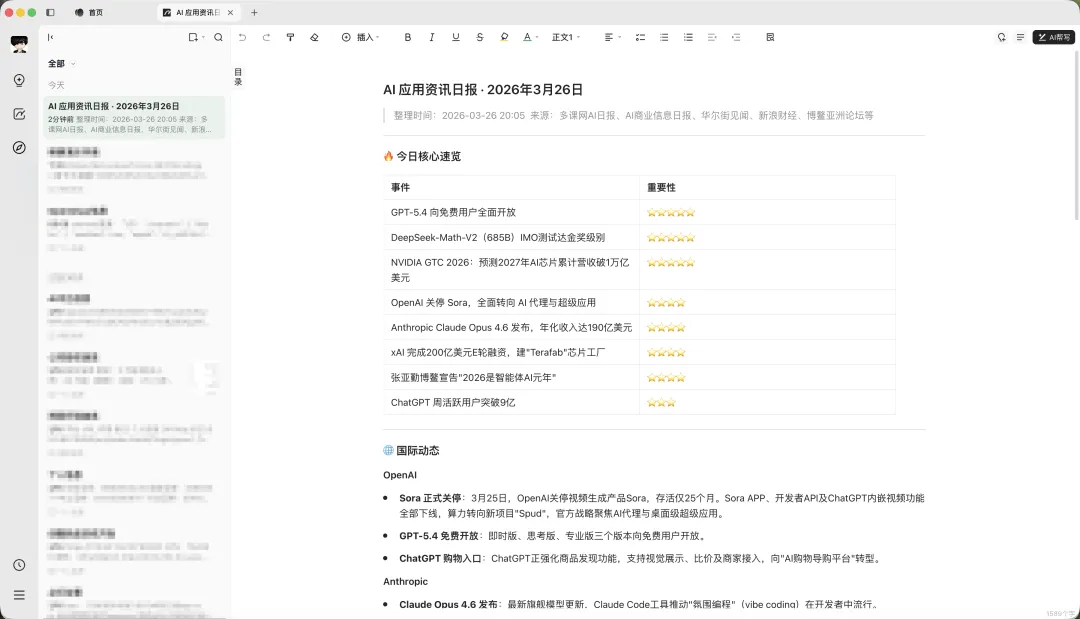Open the lightbulb ideas section in sidebar
Screen dimensions: 1080x619
(x=19, y=81)
